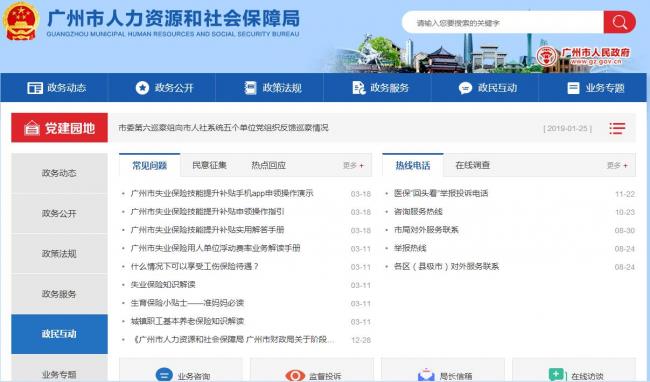Click the 监督投诉 eye icon
The width and height of the screenshot is (650, 382).
295,375
